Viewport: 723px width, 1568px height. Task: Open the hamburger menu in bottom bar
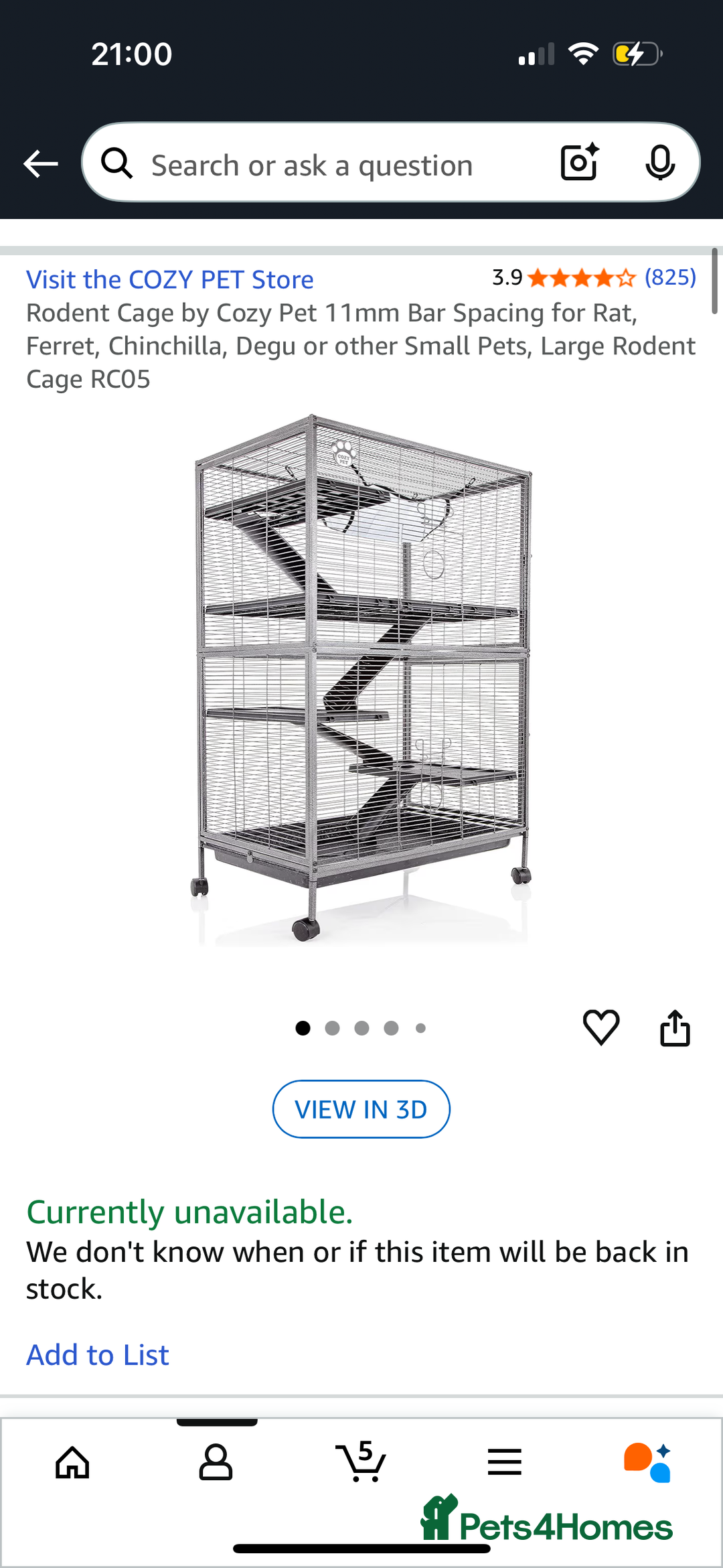coord(505,1462)
